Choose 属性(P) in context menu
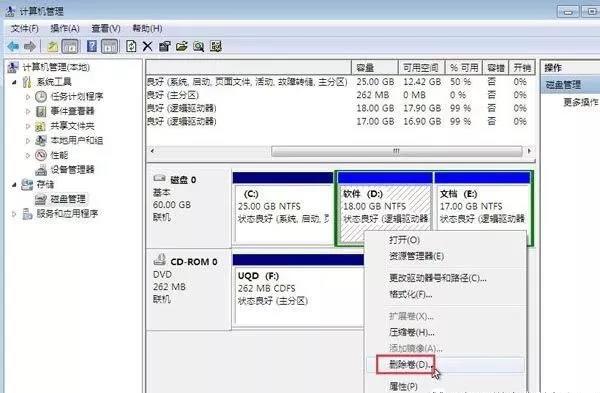600x393 pixels. pyautogui.click(x=446, y=386)
